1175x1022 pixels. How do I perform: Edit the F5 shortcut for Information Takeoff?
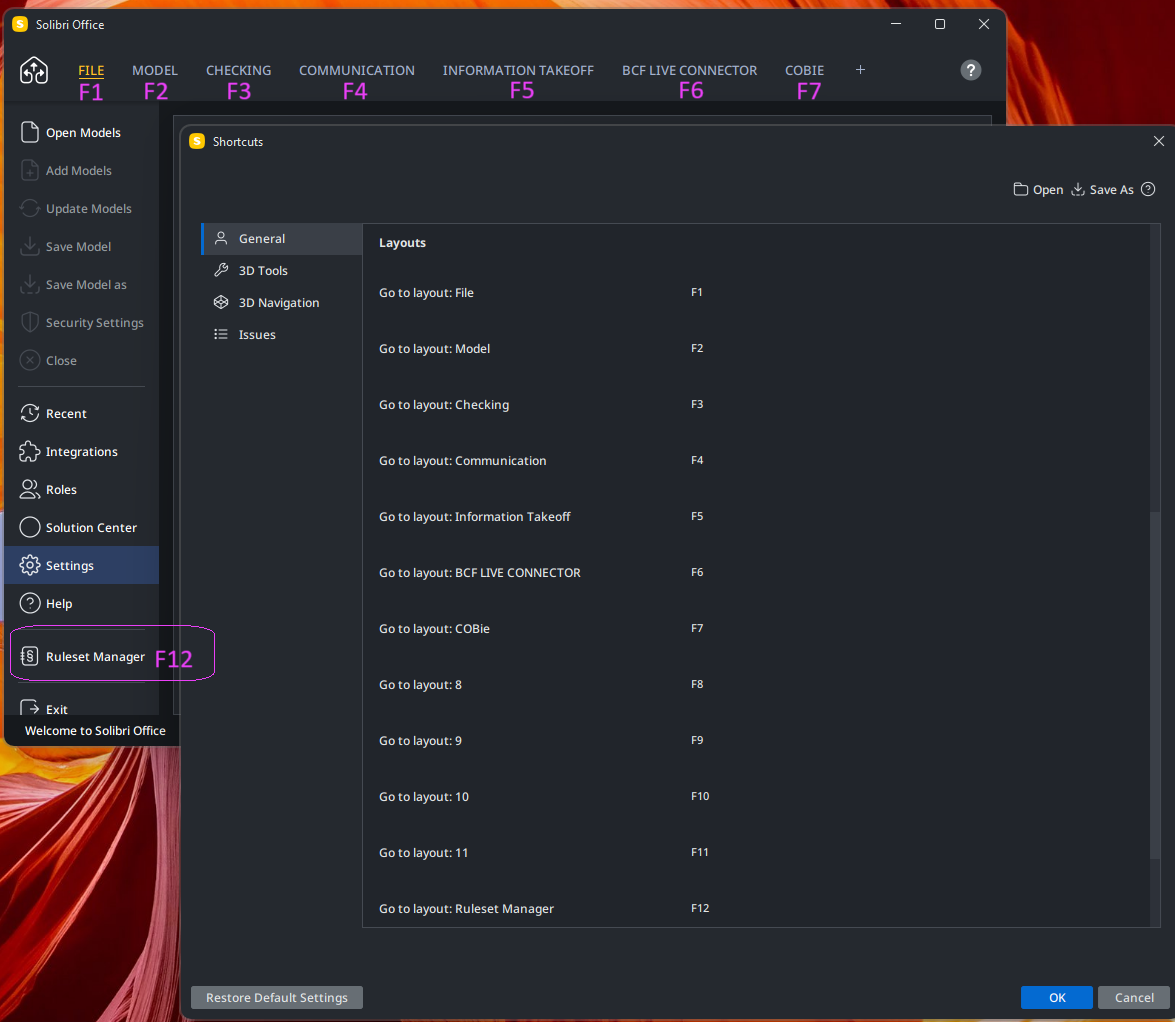tap(697, 516)
